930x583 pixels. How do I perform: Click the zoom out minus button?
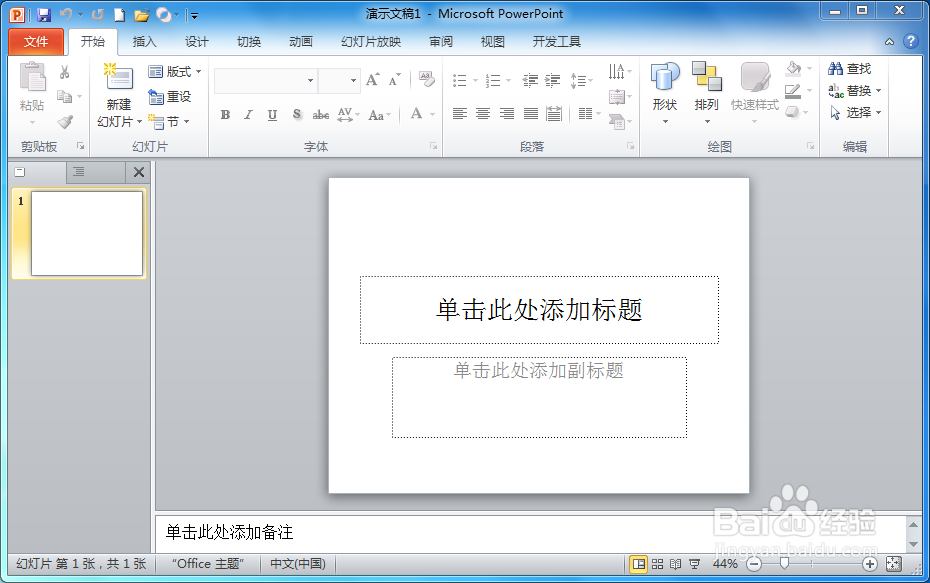[754, 564]
